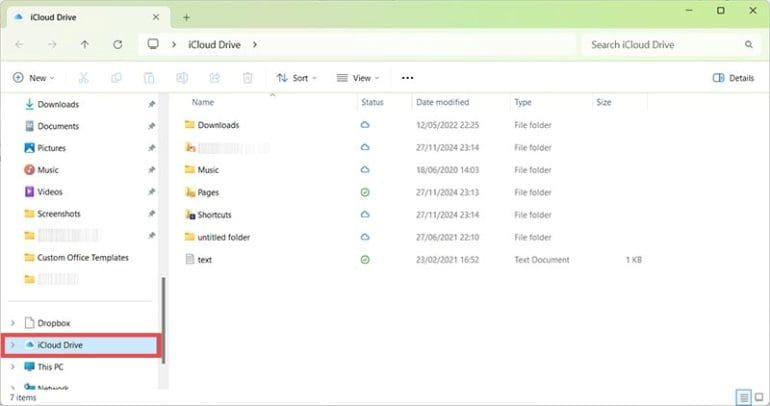
Task: Click the Paste clipboard icon
Action: [149, 78]
